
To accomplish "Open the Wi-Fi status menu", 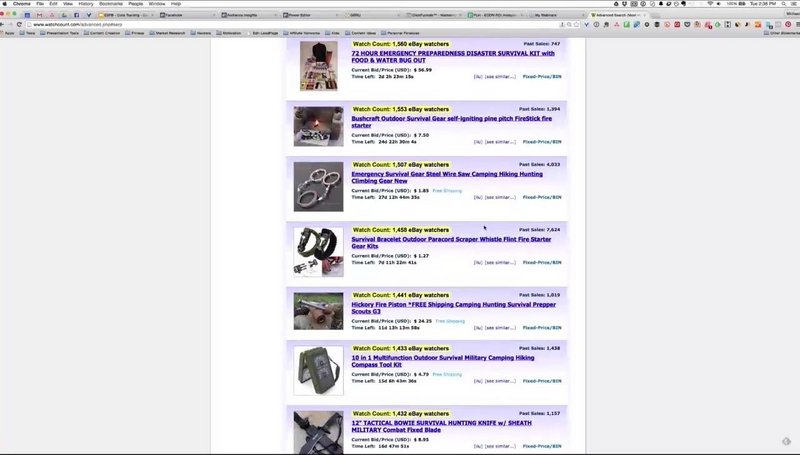I will 710,4.
